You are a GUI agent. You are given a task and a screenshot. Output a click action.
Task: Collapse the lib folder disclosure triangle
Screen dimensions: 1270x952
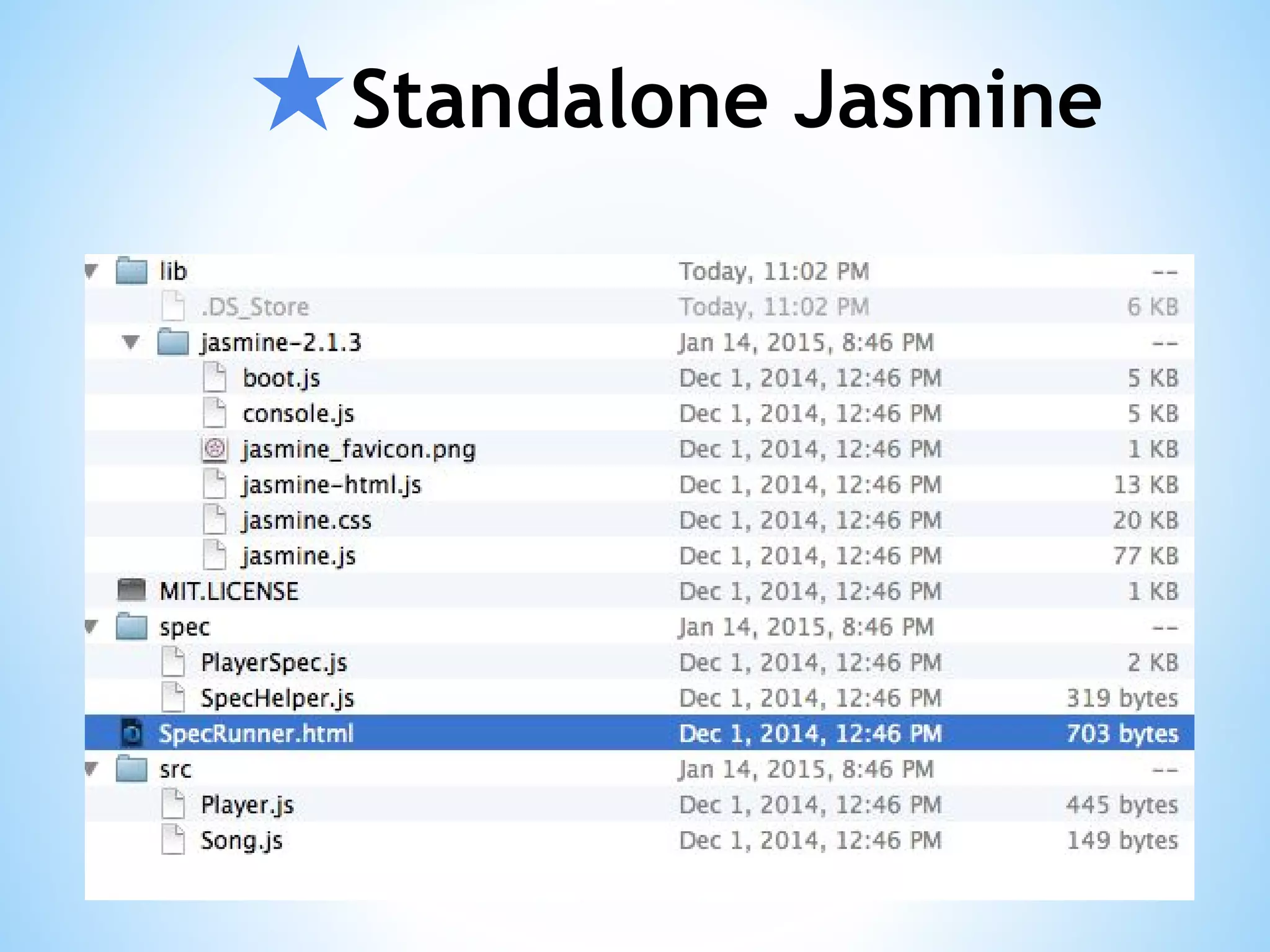pos(92,271)
